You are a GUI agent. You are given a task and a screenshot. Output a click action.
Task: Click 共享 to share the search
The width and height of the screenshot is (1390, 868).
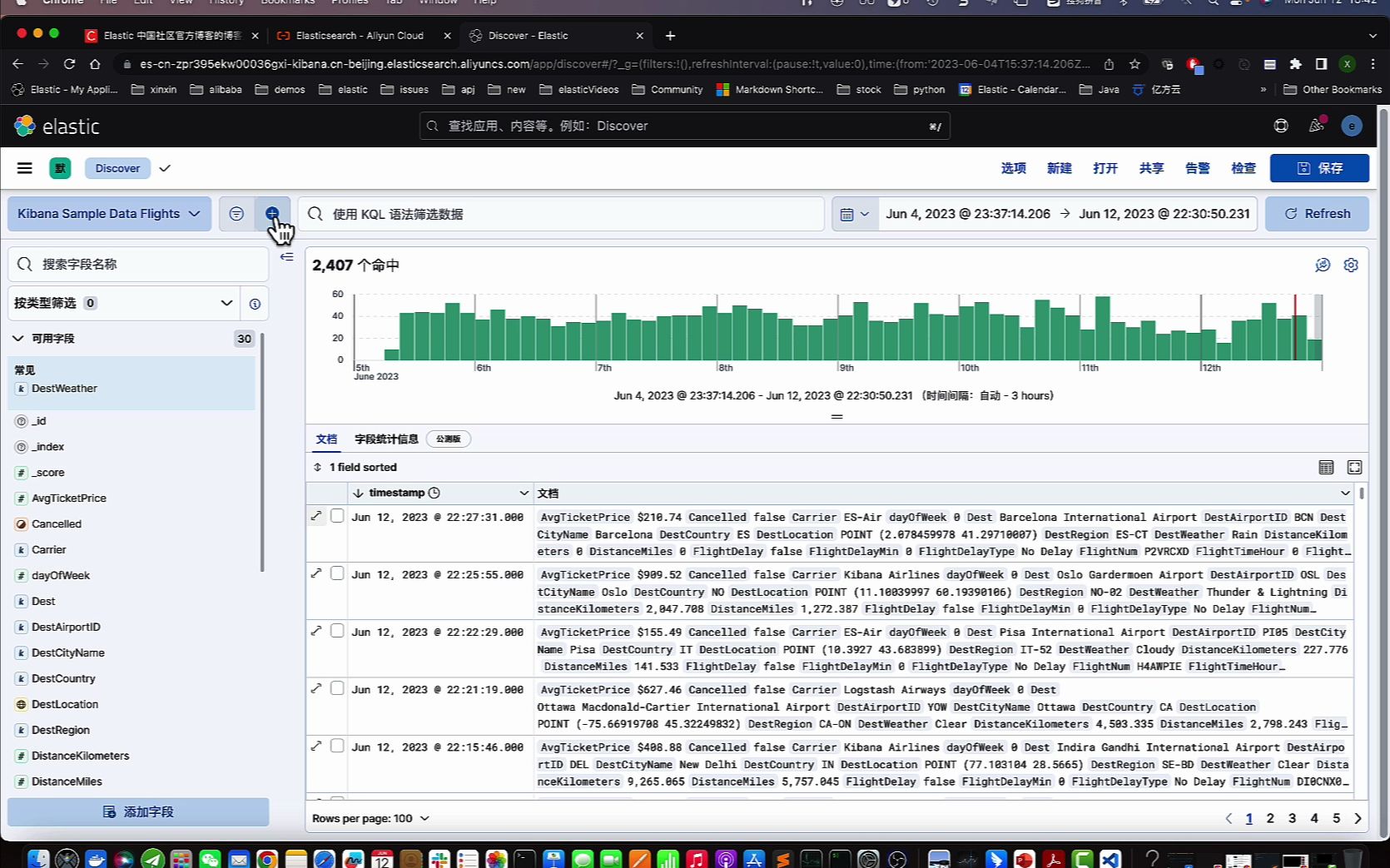point(1151,168)
